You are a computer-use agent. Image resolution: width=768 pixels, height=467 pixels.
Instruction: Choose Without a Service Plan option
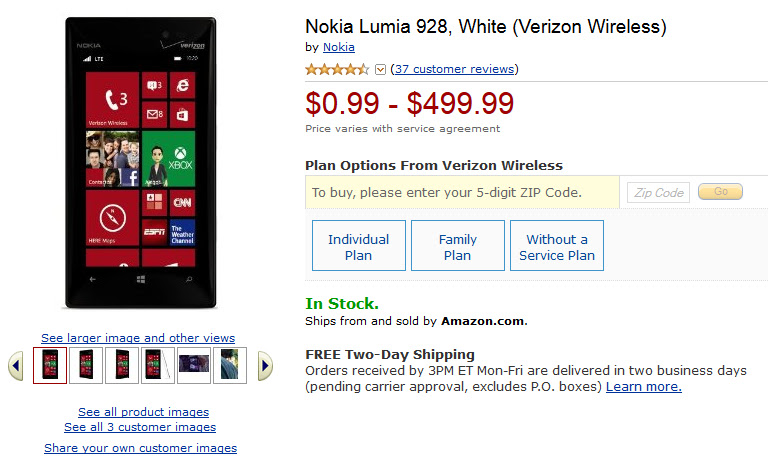[x=557, y=246]
